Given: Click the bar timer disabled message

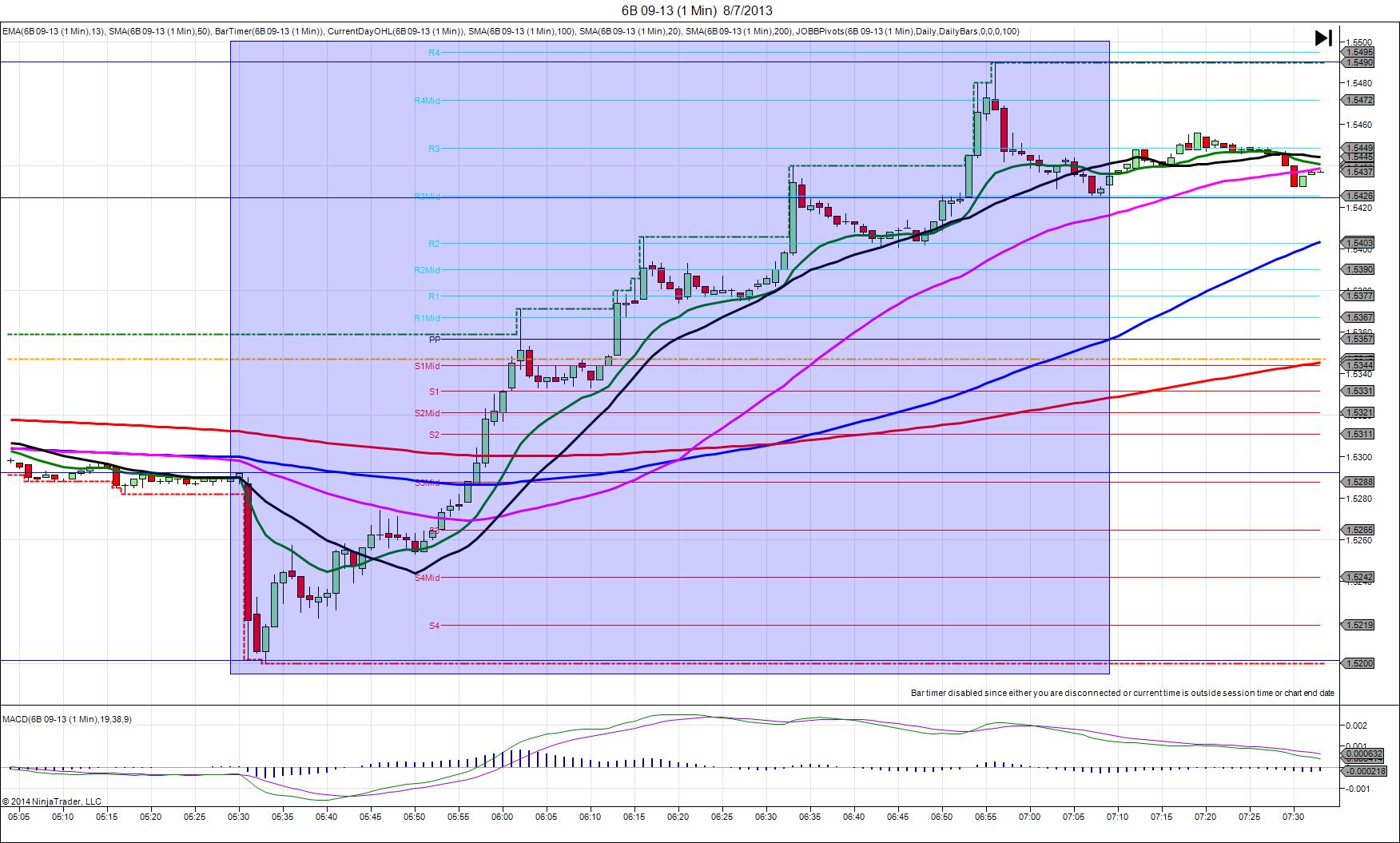Looking at the screenshot, I should pos(1123,693).
